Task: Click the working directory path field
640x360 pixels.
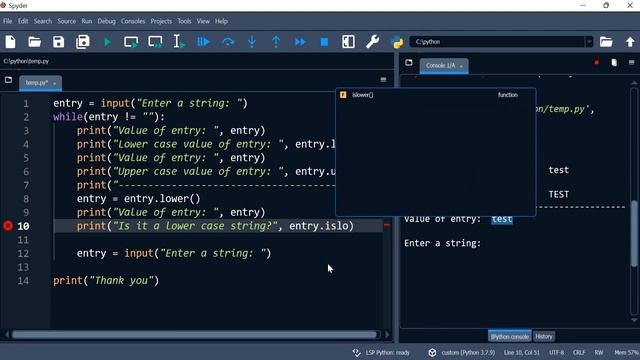Action: point(498,42)
